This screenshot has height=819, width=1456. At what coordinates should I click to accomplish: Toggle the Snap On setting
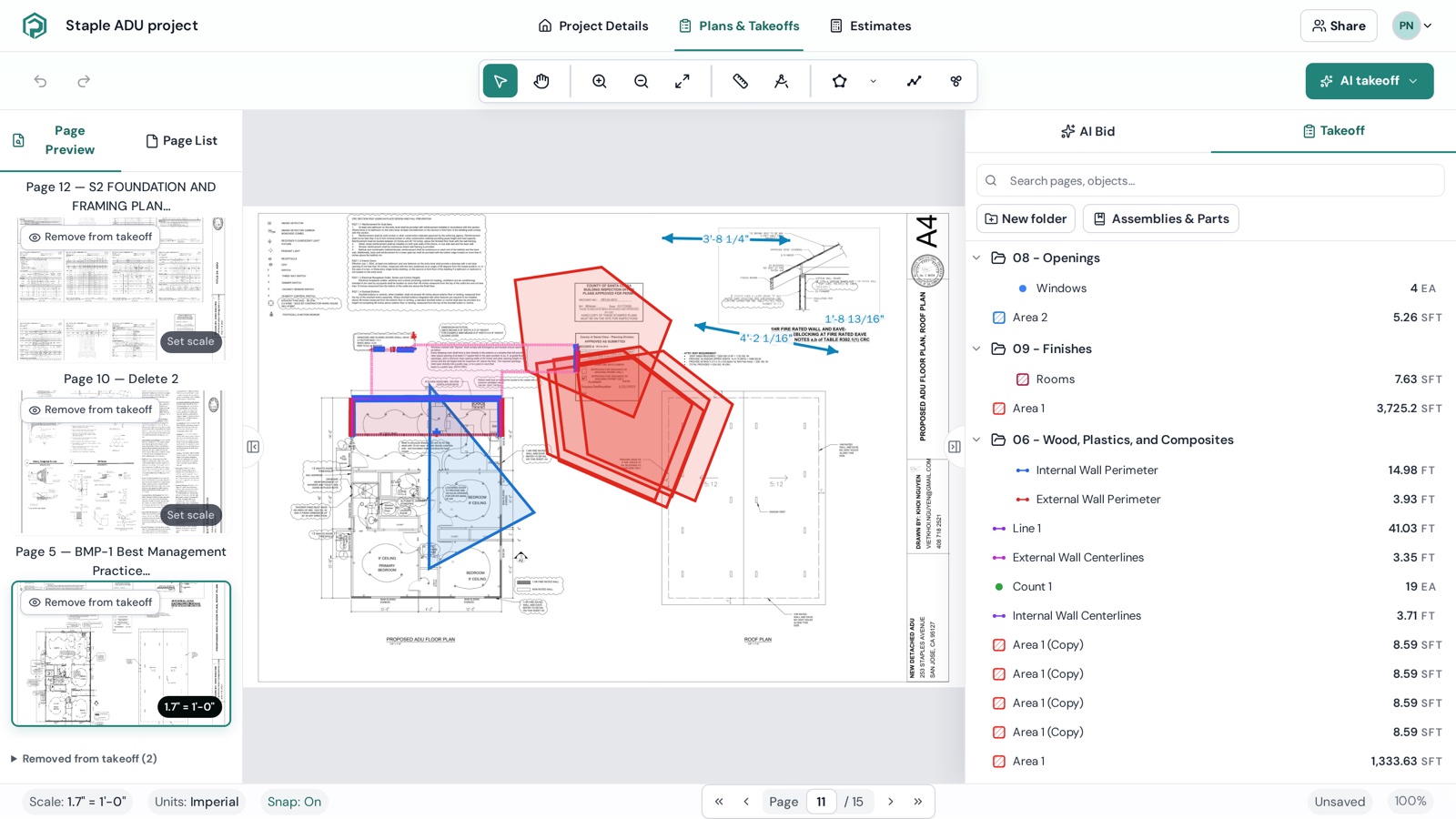pyautogui.click(x=294, y=802)
